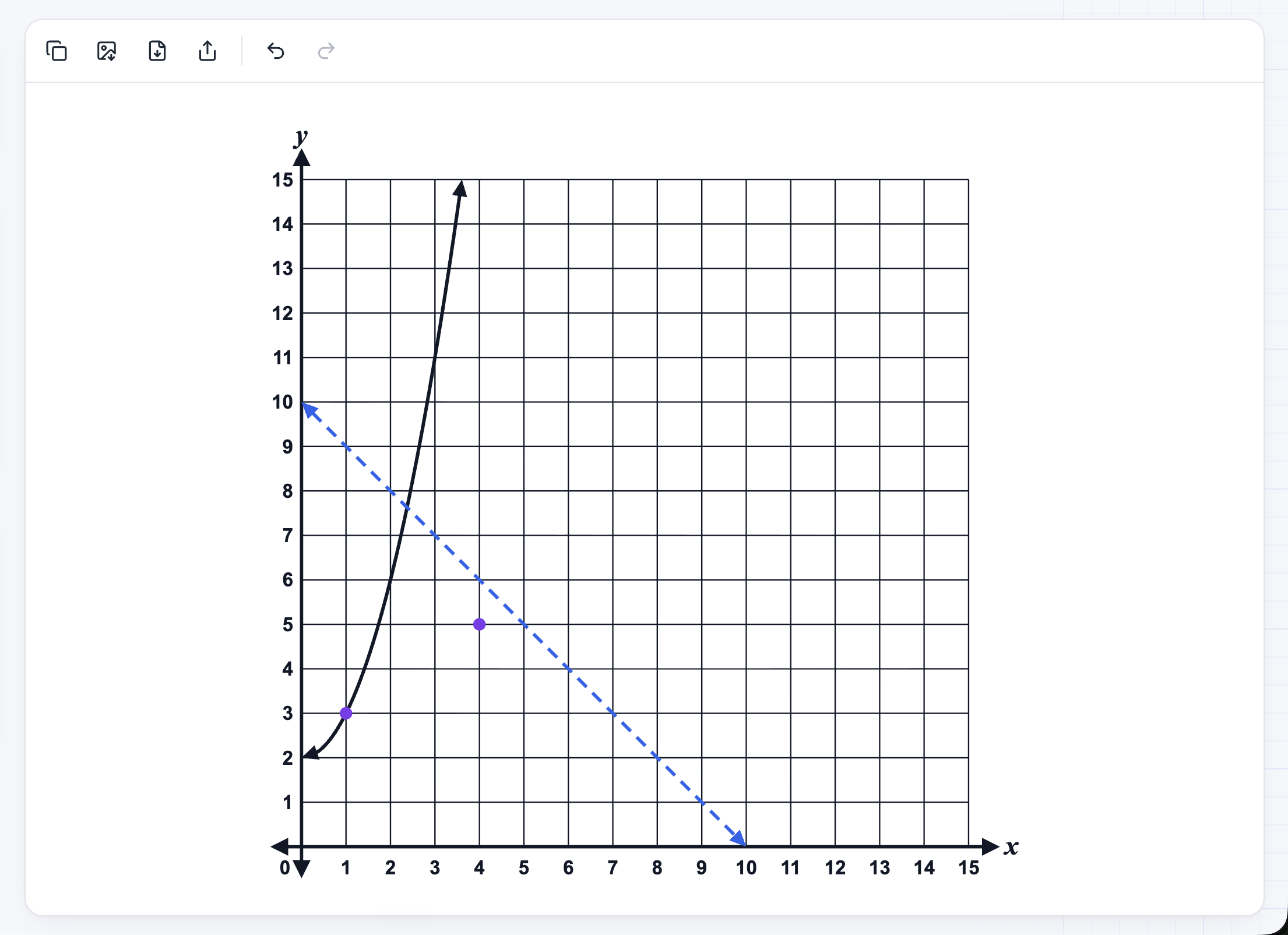
Task: Click the share/export icon
Action: click(x=207, y=51)
